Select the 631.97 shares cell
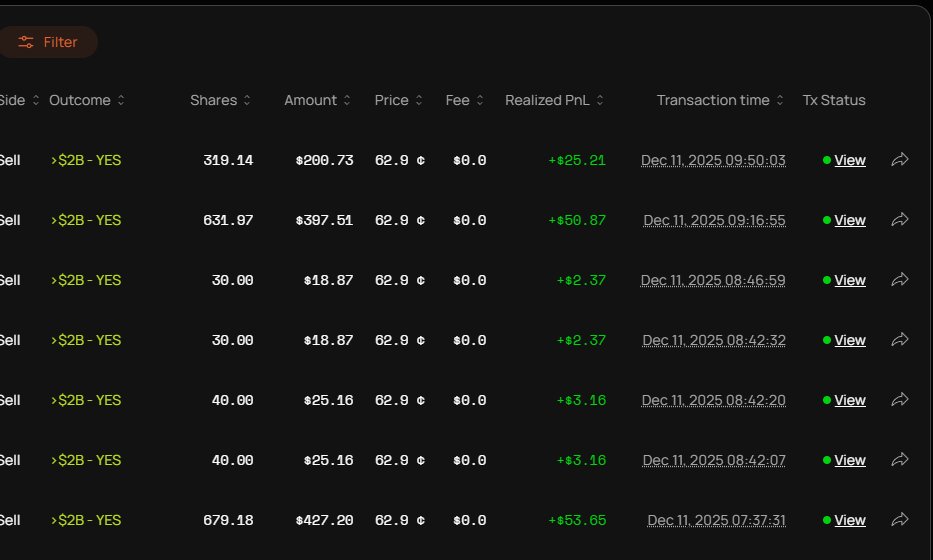This screenshot has width=933, height=560. click(228, 220)
